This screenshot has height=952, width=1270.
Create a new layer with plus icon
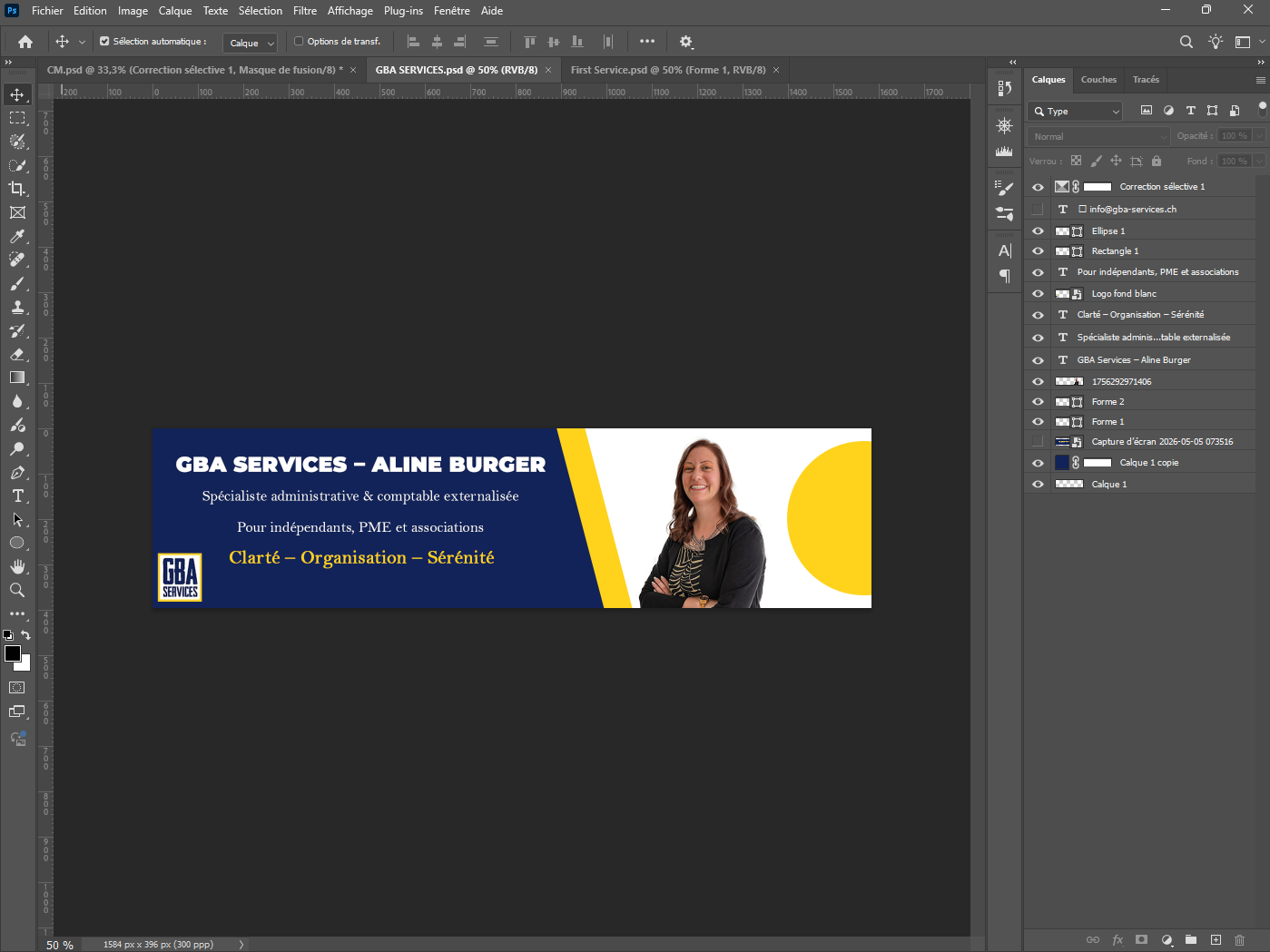click(1216, 940)
